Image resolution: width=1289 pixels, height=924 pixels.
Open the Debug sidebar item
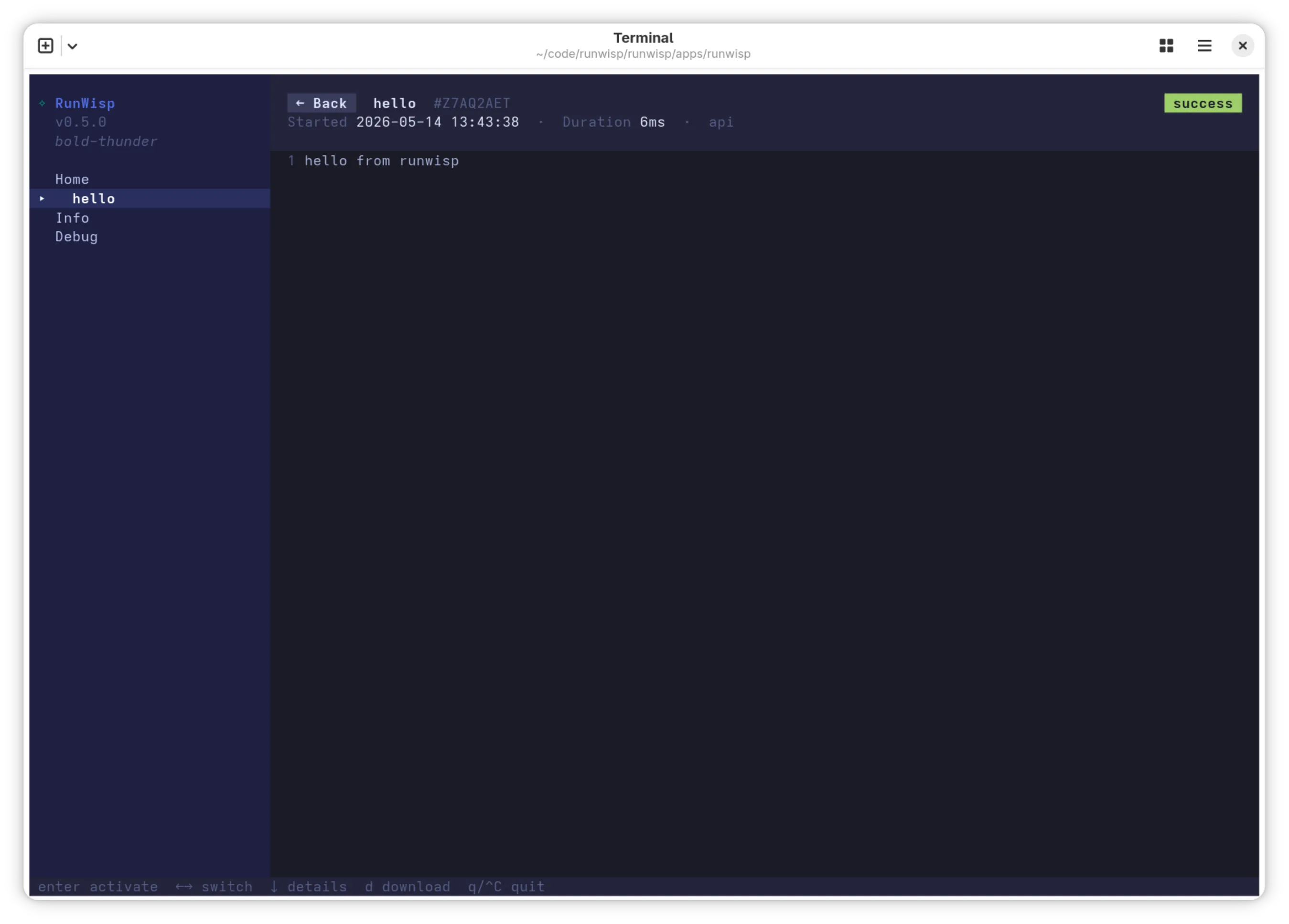coord(76,236)
